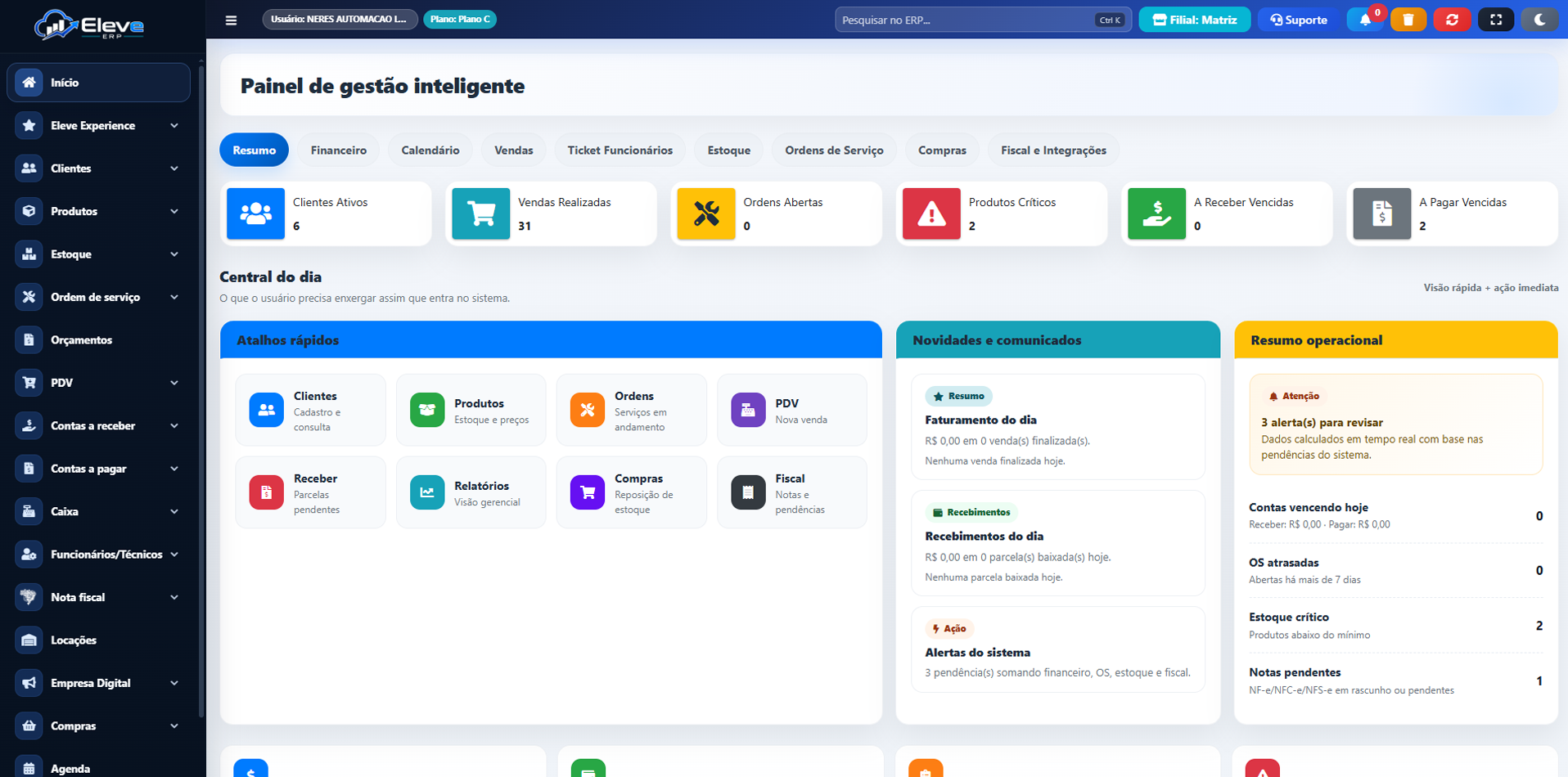Viewport: 1568px width, 777px height.
Task: Open the Receber shortcut card
Action: click(x=310, y=492)
